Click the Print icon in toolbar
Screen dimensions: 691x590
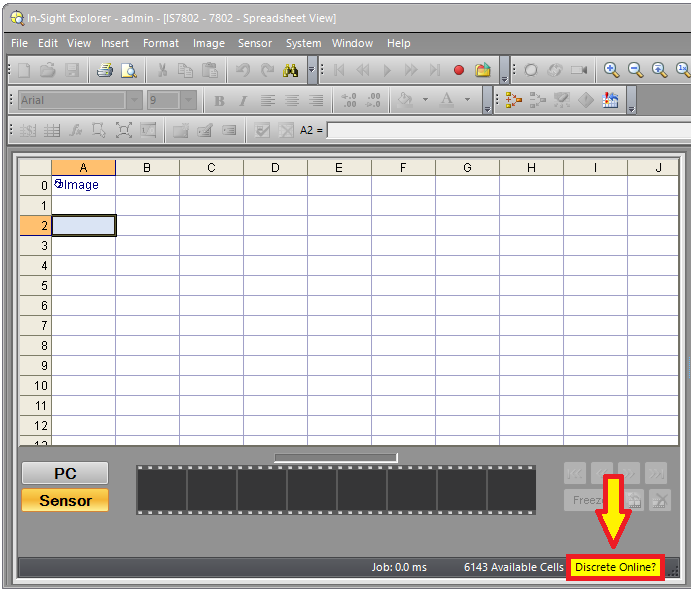click(104, 70)
